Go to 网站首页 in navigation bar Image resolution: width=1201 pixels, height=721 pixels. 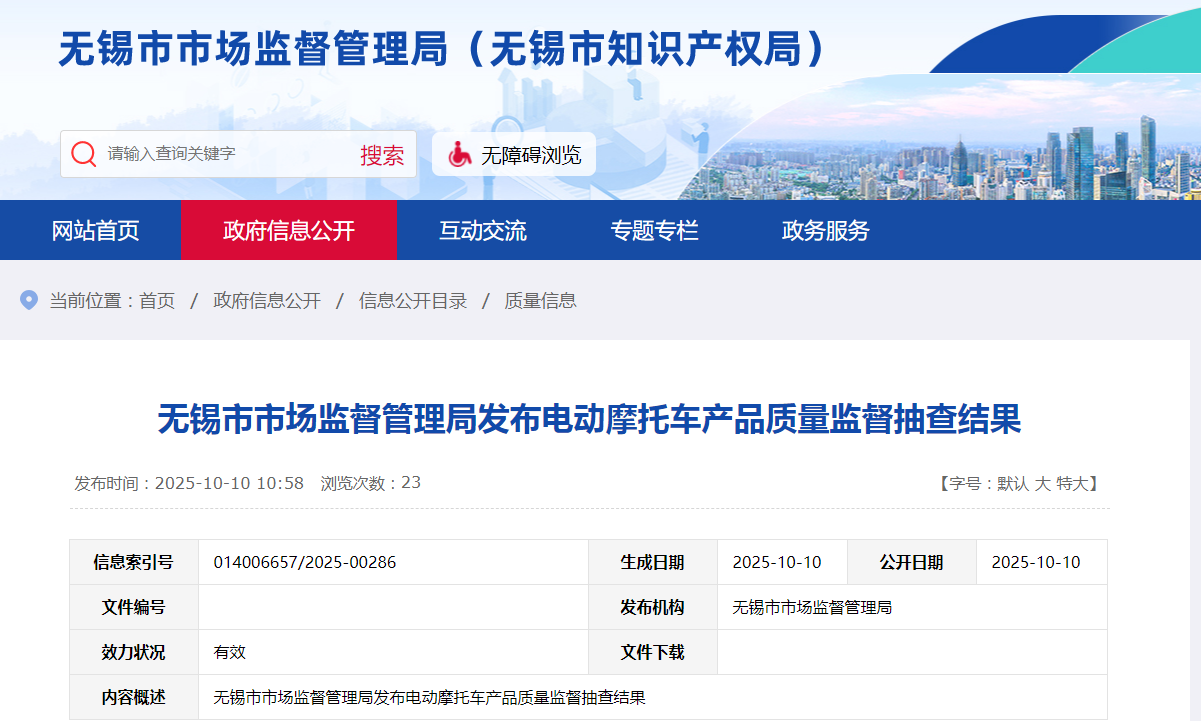[96, 231]
